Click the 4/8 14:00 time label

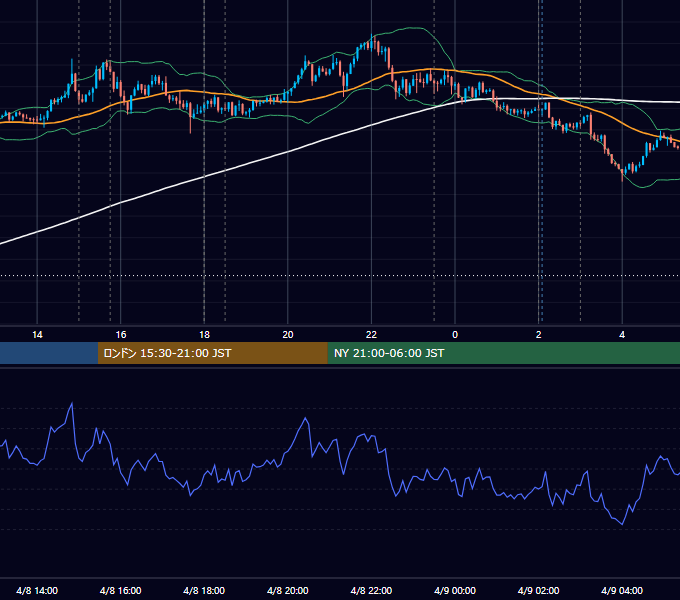[x=37, y=590]
